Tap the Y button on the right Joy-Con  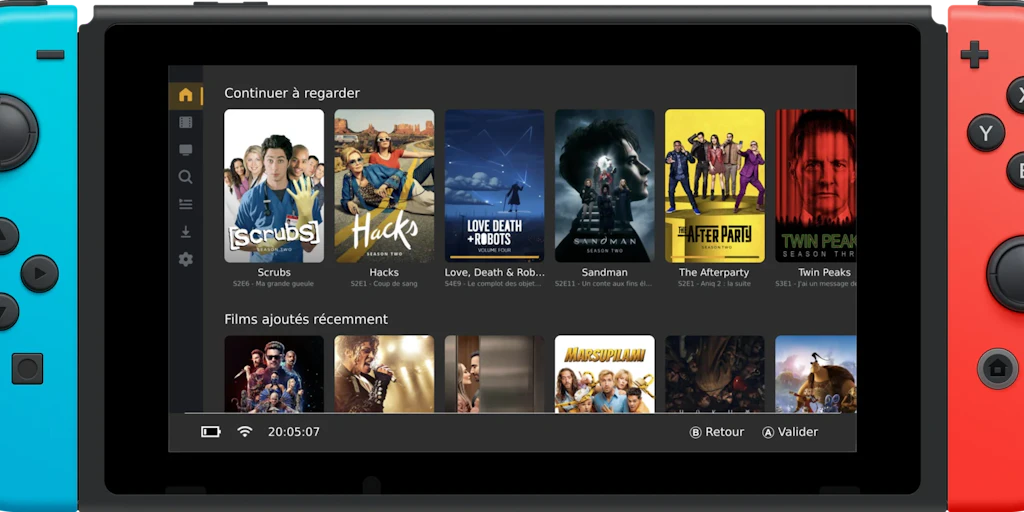pos(985,133)
